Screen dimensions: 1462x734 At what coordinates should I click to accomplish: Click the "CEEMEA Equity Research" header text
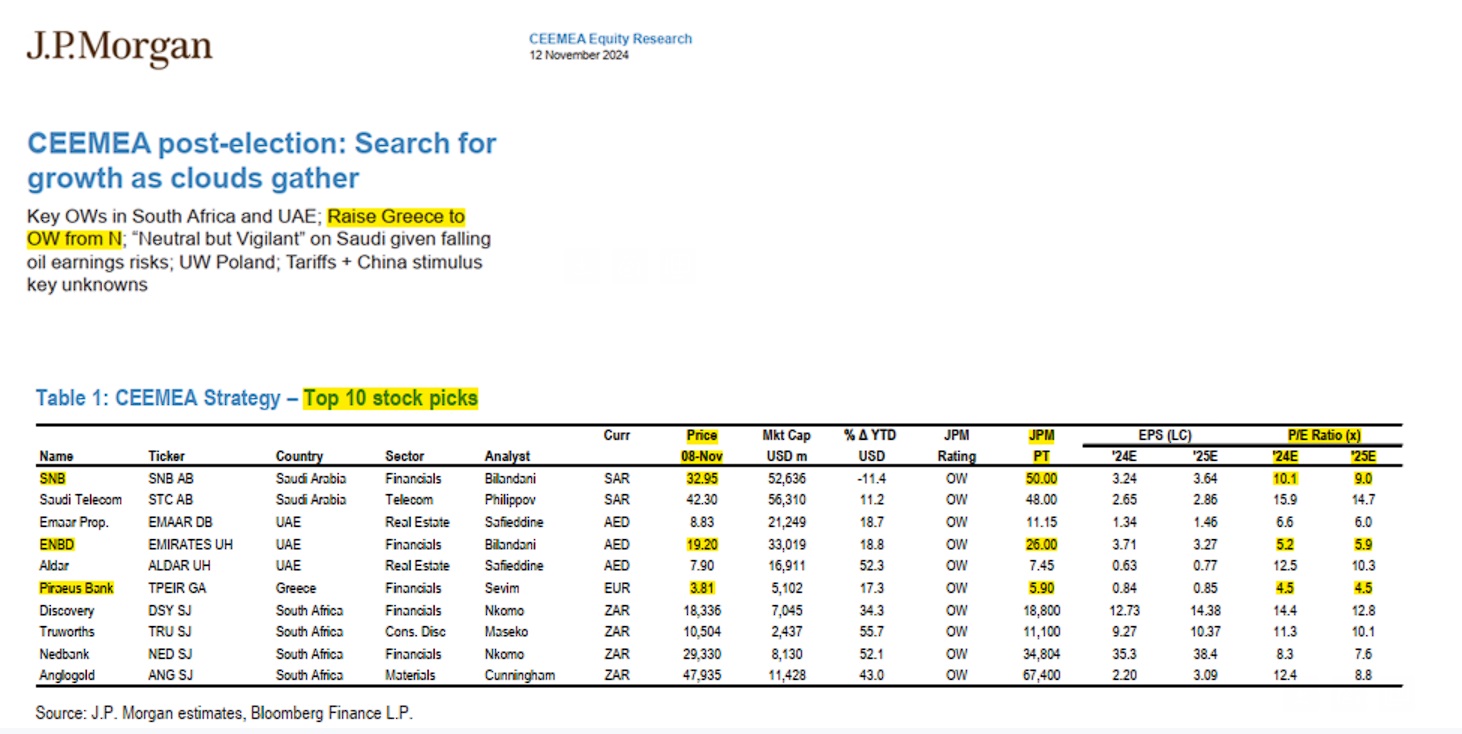click(610, 39)
